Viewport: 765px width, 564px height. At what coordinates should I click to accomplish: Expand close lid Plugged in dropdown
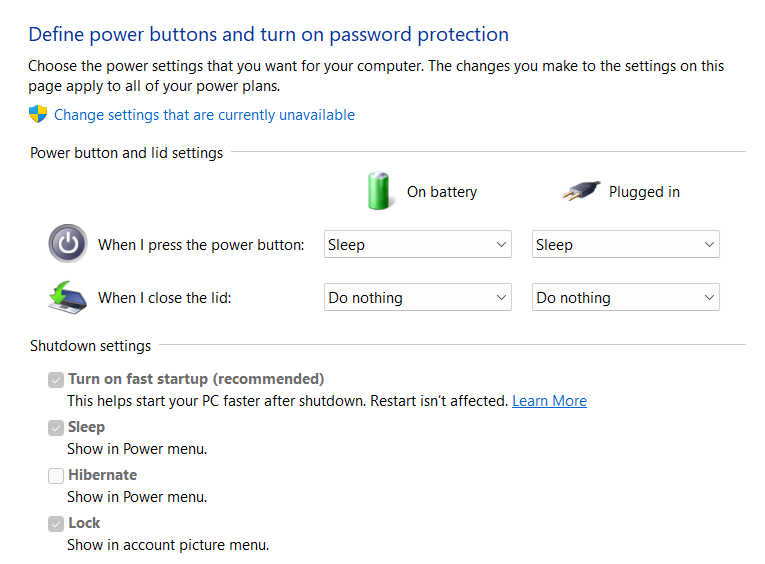click(x=626, y=298)
